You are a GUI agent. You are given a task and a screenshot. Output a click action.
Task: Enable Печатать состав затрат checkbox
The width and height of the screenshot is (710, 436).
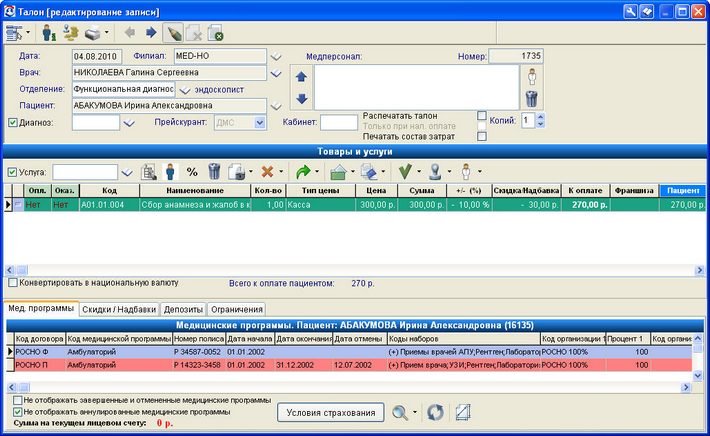pos(482,136)
